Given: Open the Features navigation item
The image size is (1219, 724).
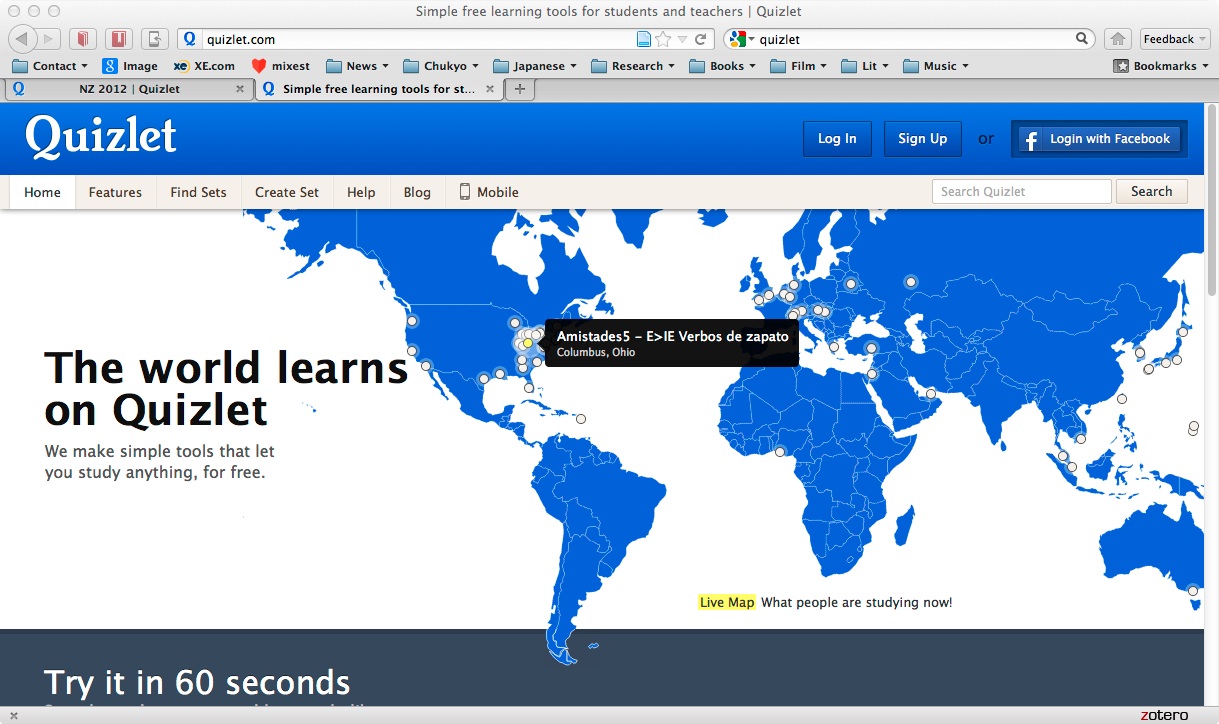Looking at the screenshot, I should click(115, 192).
